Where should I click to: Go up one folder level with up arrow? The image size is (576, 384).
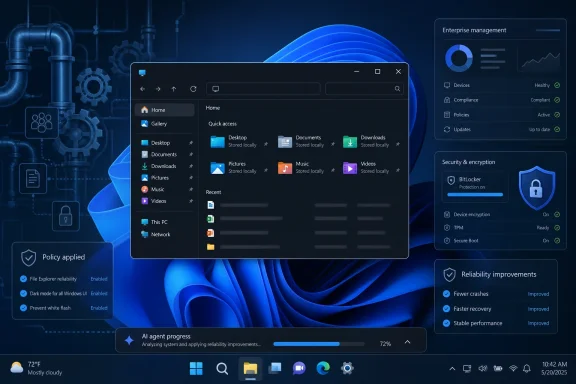tap(174, 89)
